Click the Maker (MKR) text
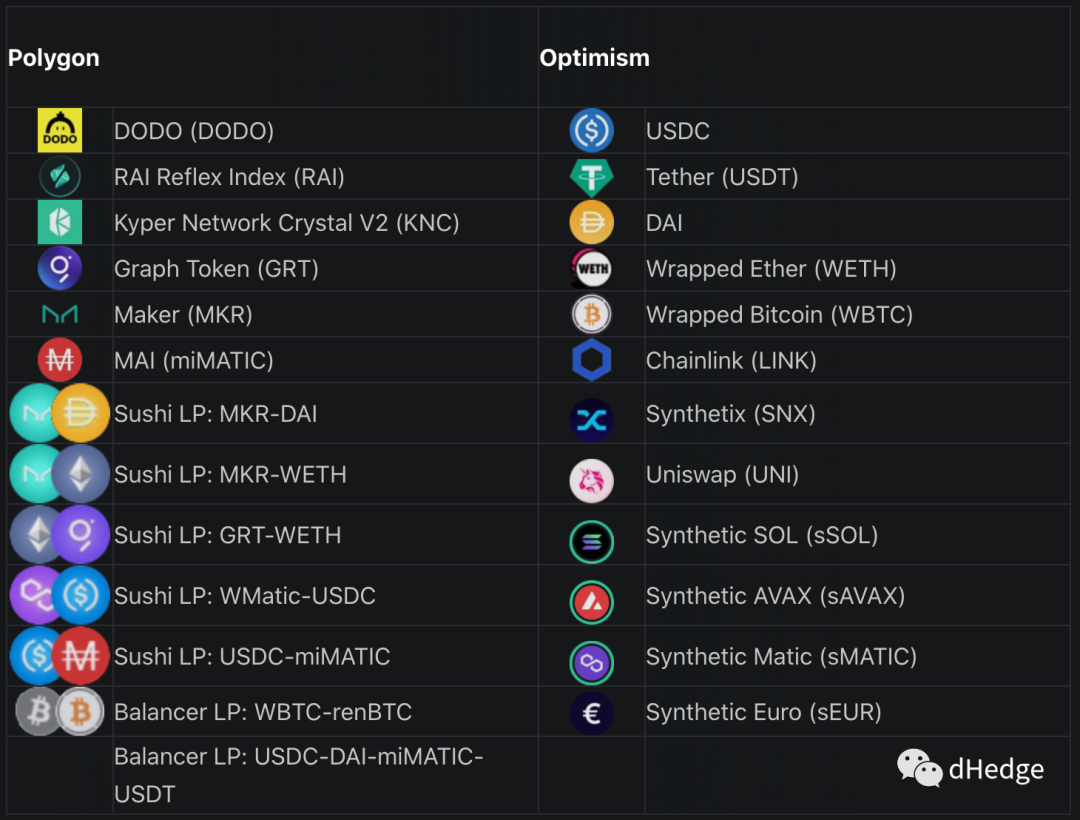1080x820 pixels. pos(183,315)
